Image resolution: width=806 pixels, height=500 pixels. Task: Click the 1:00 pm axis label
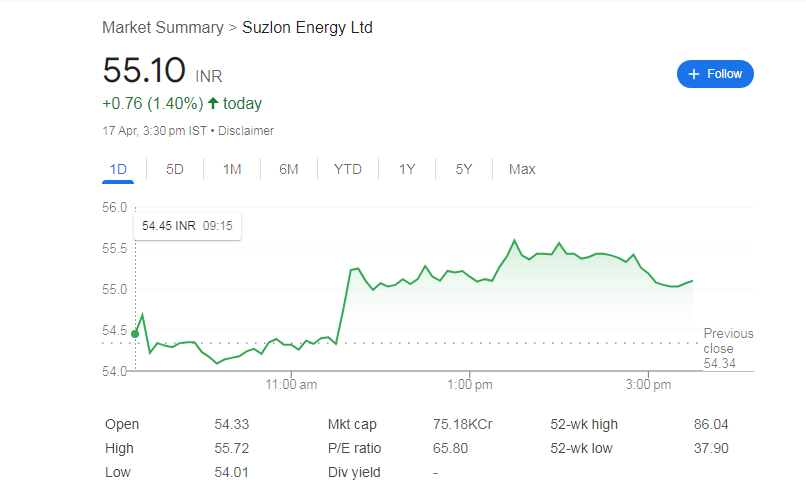[469, 384]
